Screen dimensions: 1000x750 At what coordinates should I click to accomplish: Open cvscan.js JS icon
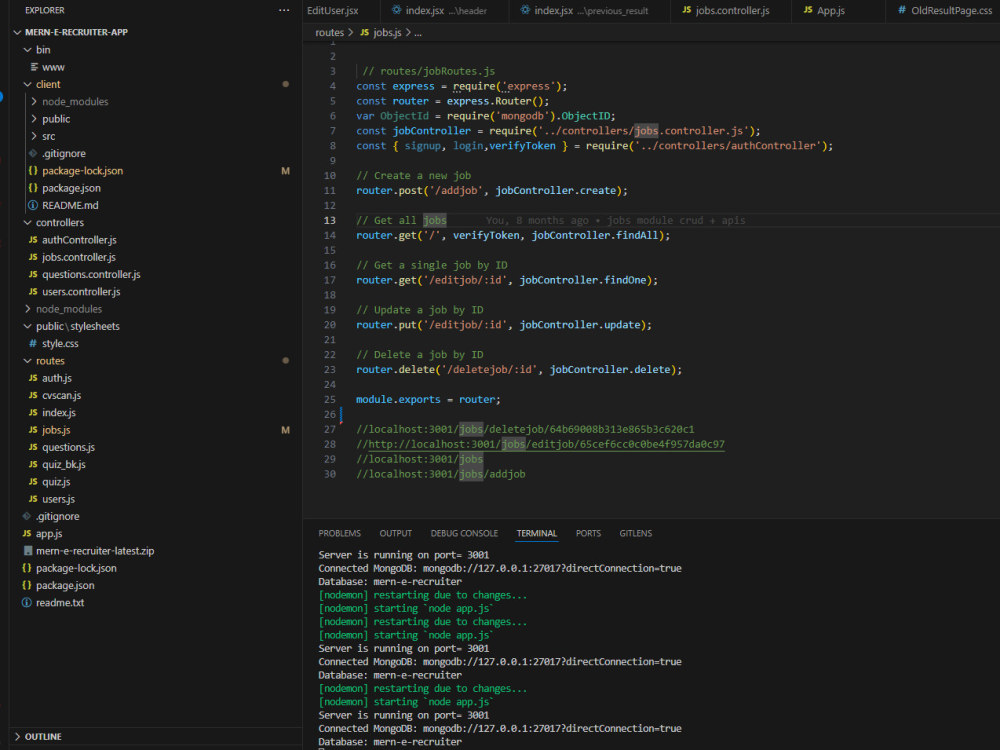(33, 395)
